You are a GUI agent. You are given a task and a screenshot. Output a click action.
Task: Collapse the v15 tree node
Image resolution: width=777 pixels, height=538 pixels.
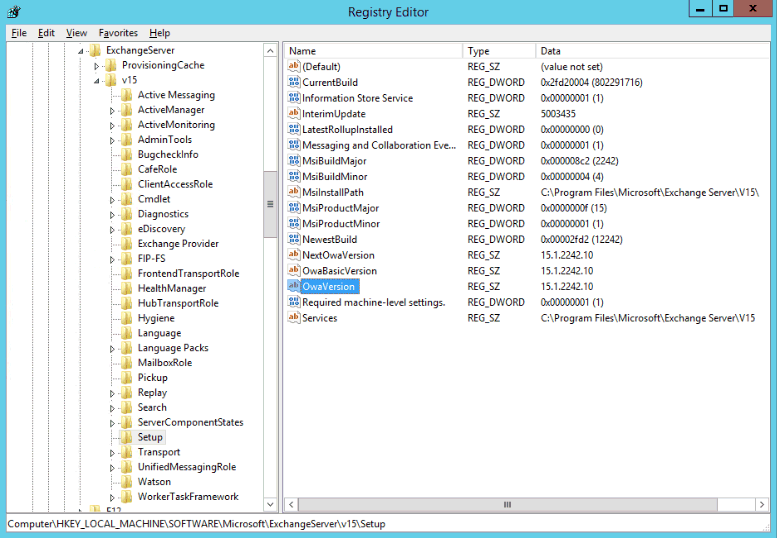tap(97, 81)
